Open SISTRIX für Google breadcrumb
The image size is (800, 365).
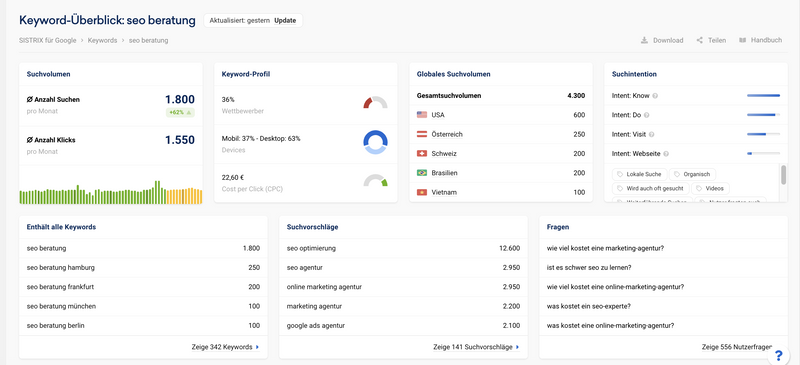coord(47,40)
